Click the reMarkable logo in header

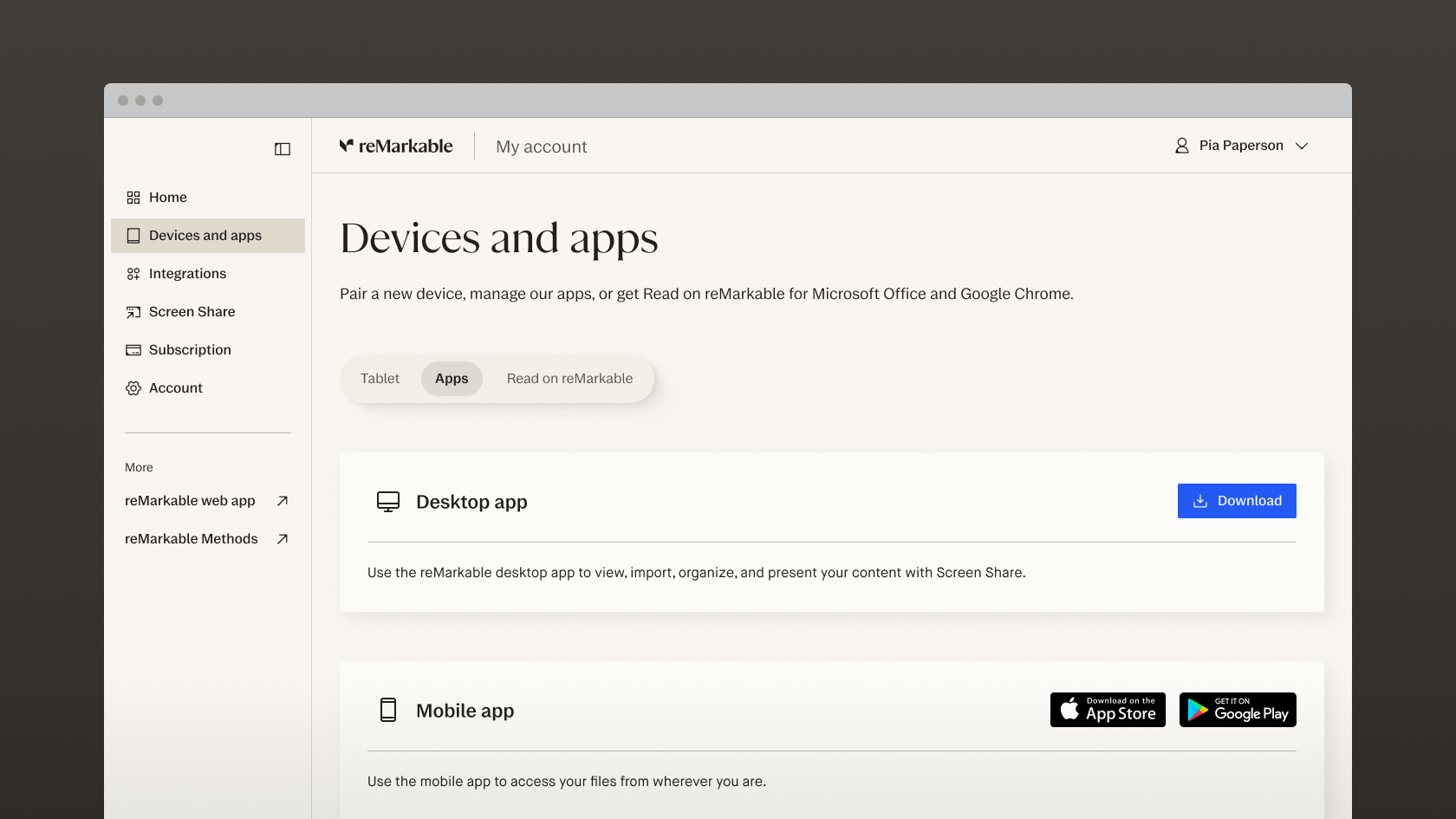coord(396,146)
